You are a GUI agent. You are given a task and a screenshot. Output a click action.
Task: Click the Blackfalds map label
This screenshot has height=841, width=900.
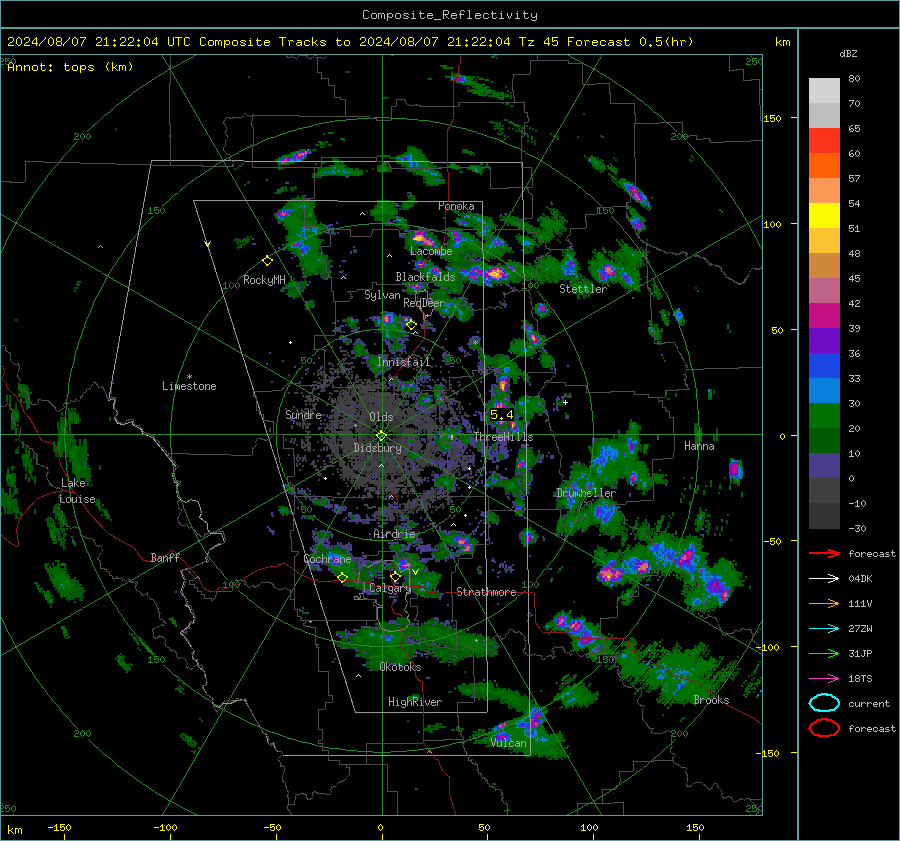coord(425,277)
